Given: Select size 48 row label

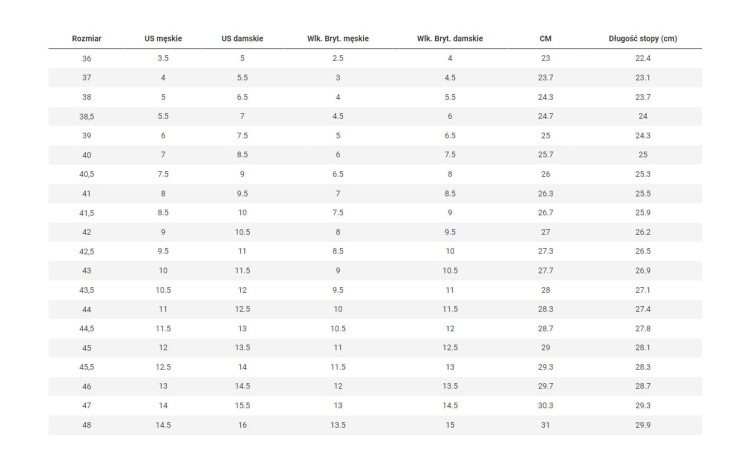Looking at the screenshot, I should point(87,425).
